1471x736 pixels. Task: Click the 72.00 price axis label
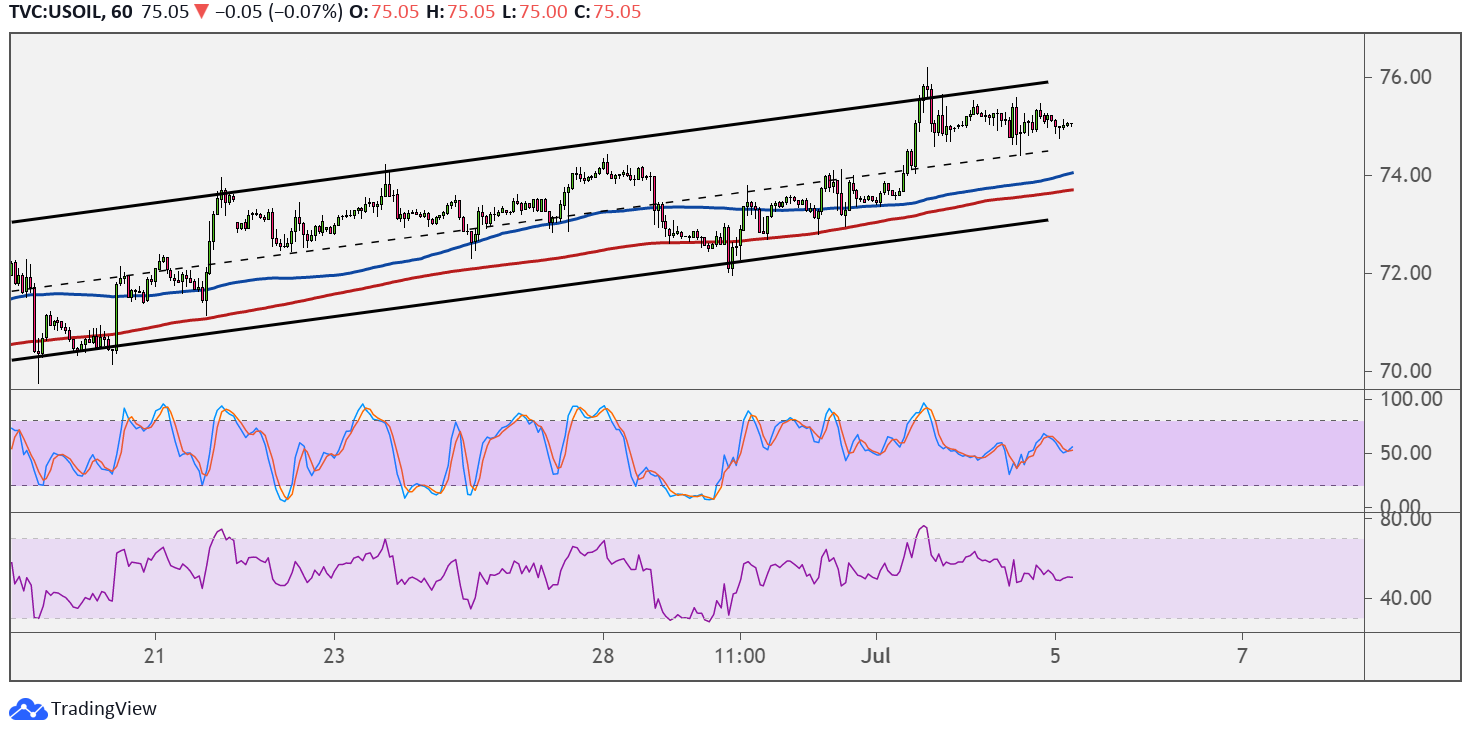(x=1406, y=273)
